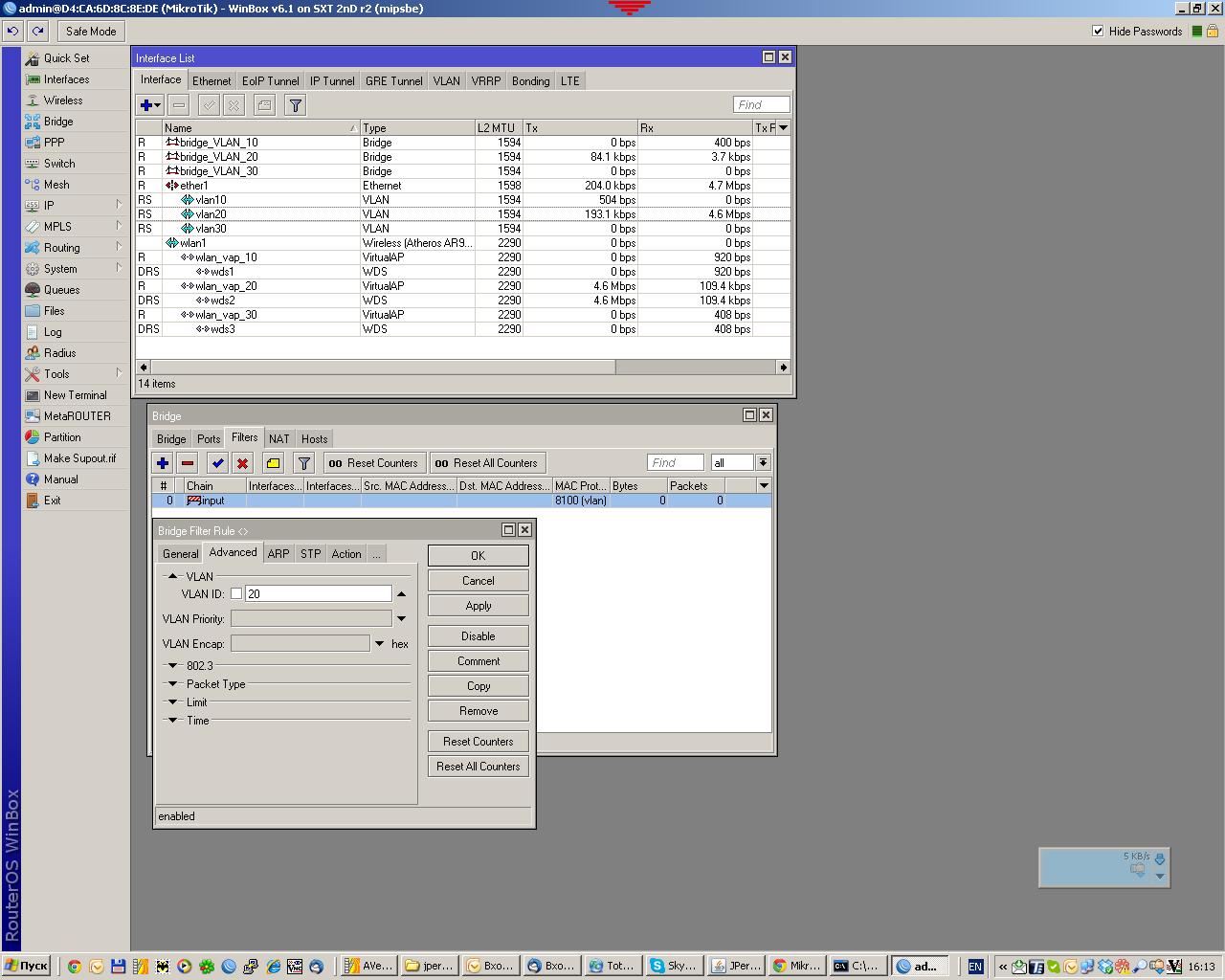
Task: Click the yellow comment icon in Bridge toolbar
Action: [x=273, y=463]
